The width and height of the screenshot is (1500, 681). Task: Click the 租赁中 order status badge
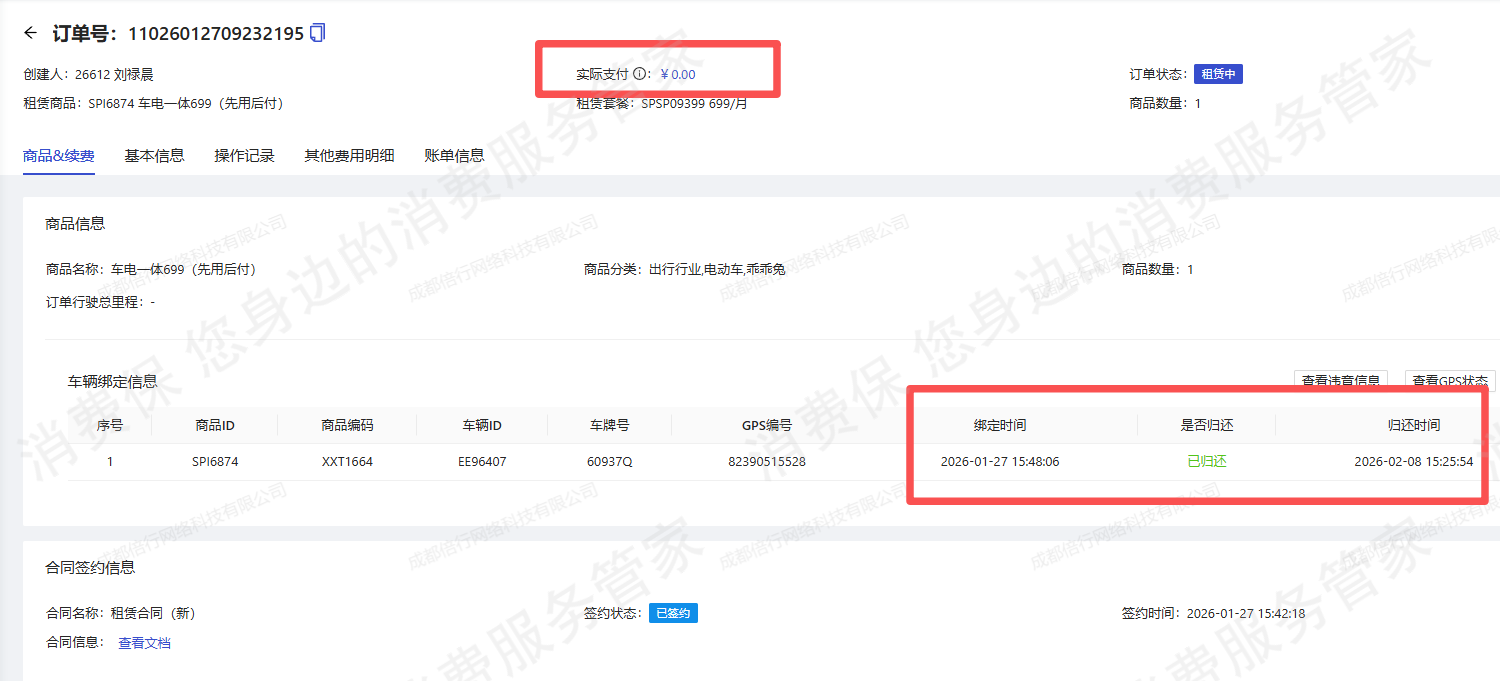[x=1218, y=74]
